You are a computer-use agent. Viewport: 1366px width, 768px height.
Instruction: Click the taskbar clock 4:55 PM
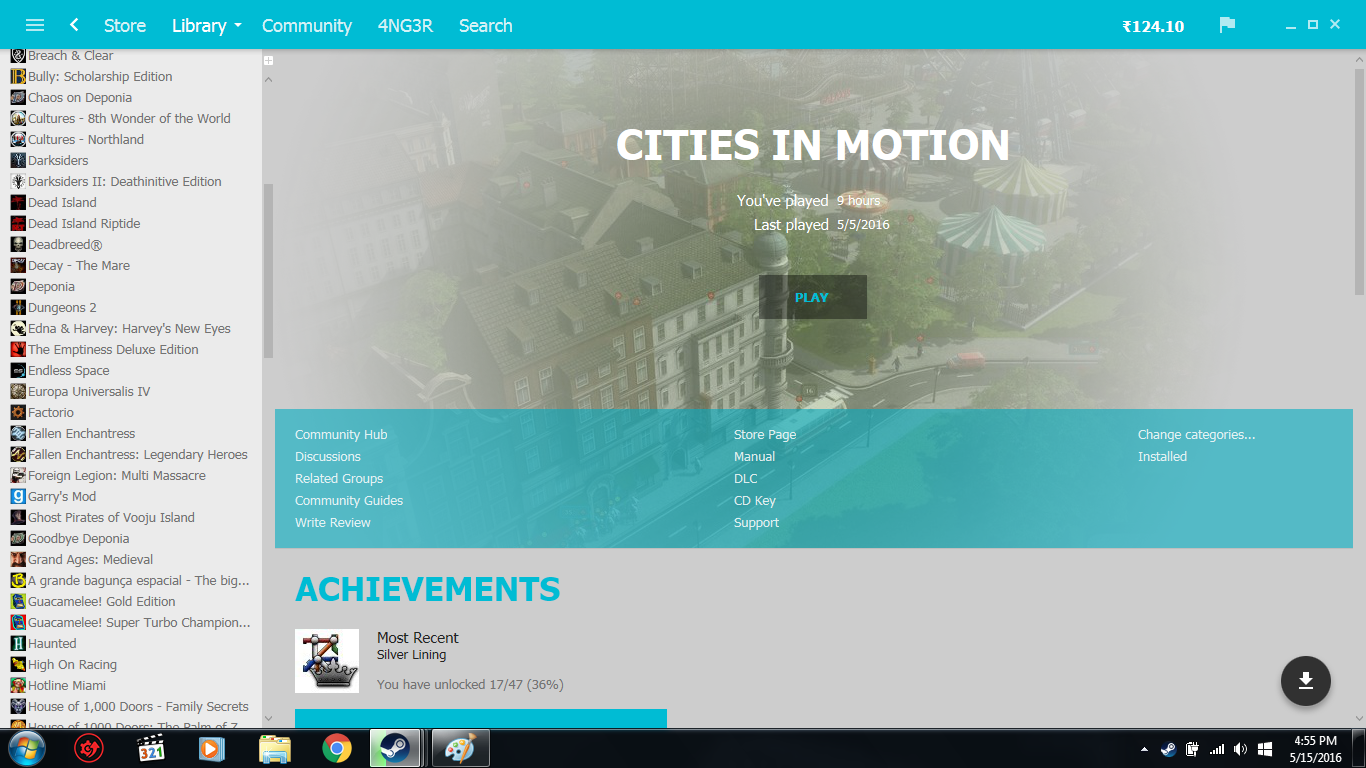pyautogui.click(x=1315, y=741)
